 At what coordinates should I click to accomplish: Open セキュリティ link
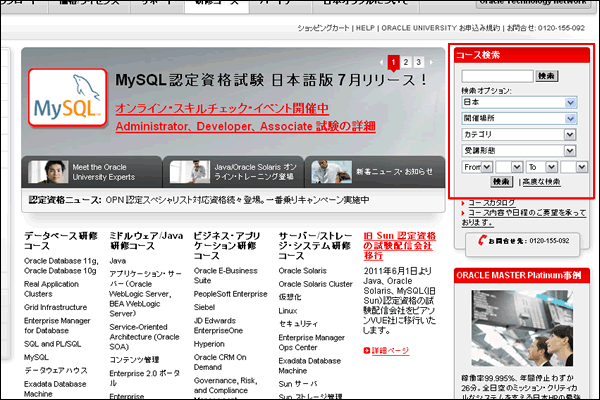298,324
